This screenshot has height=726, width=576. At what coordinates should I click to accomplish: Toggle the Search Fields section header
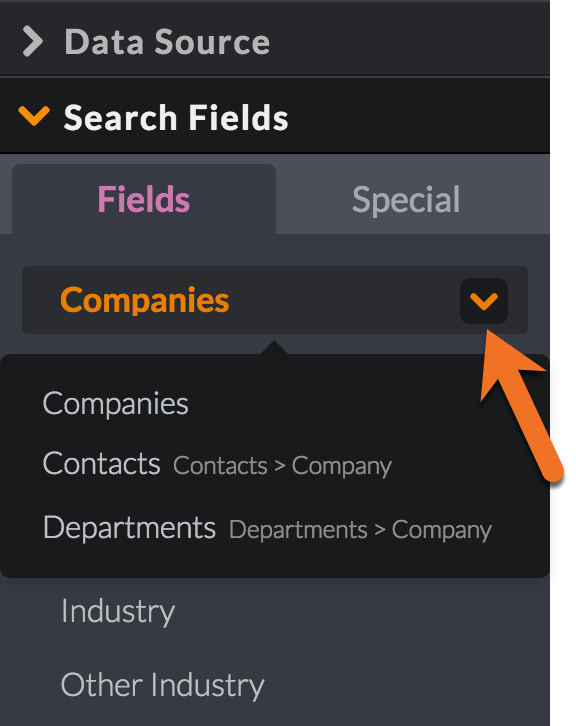(275, 116)
